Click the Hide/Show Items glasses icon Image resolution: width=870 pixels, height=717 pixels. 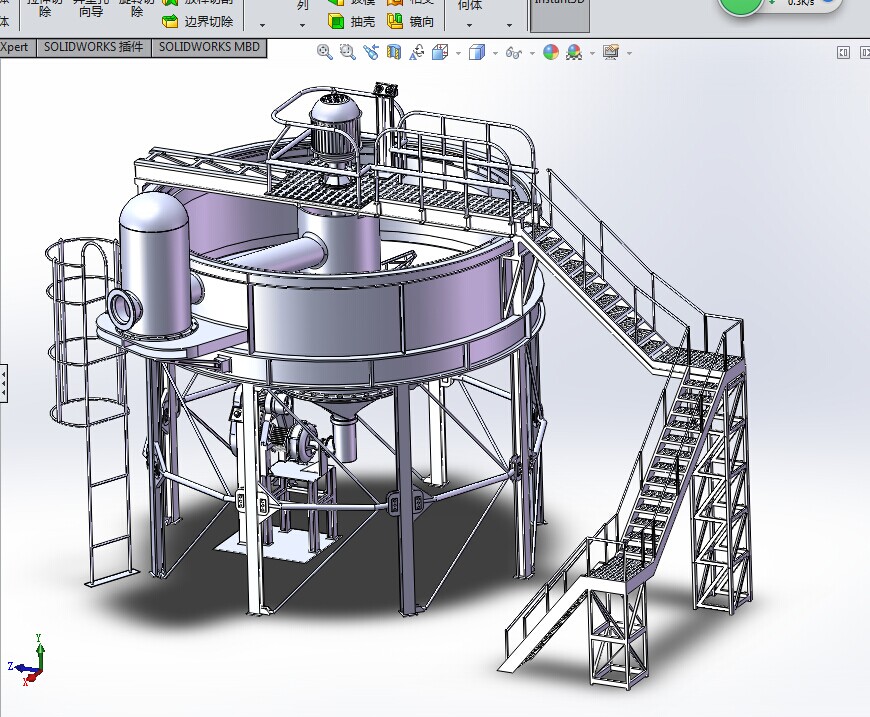click(514, 52)
